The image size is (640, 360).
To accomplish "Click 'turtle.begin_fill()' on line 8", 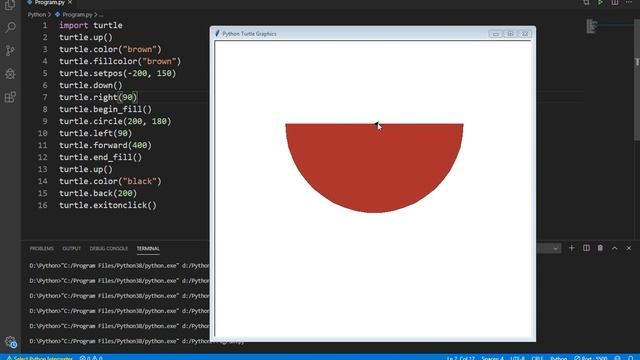I will (105, 109).
